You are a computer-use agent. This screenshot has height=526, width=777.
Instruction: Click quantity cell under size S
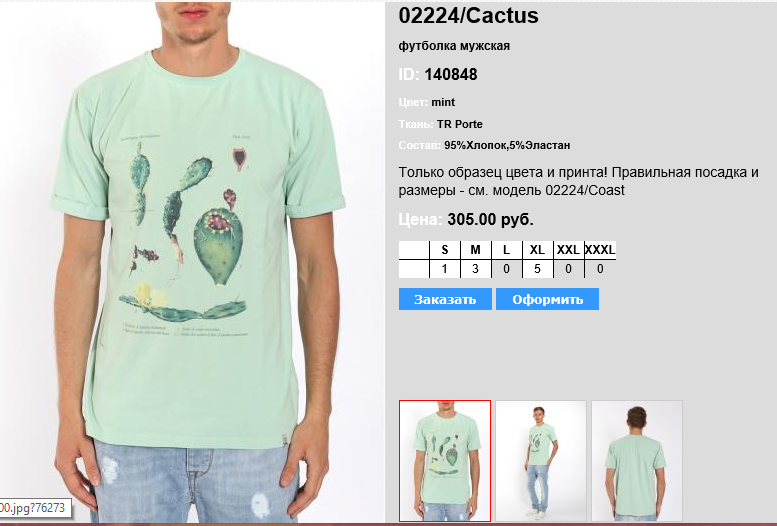coord(444,269)
